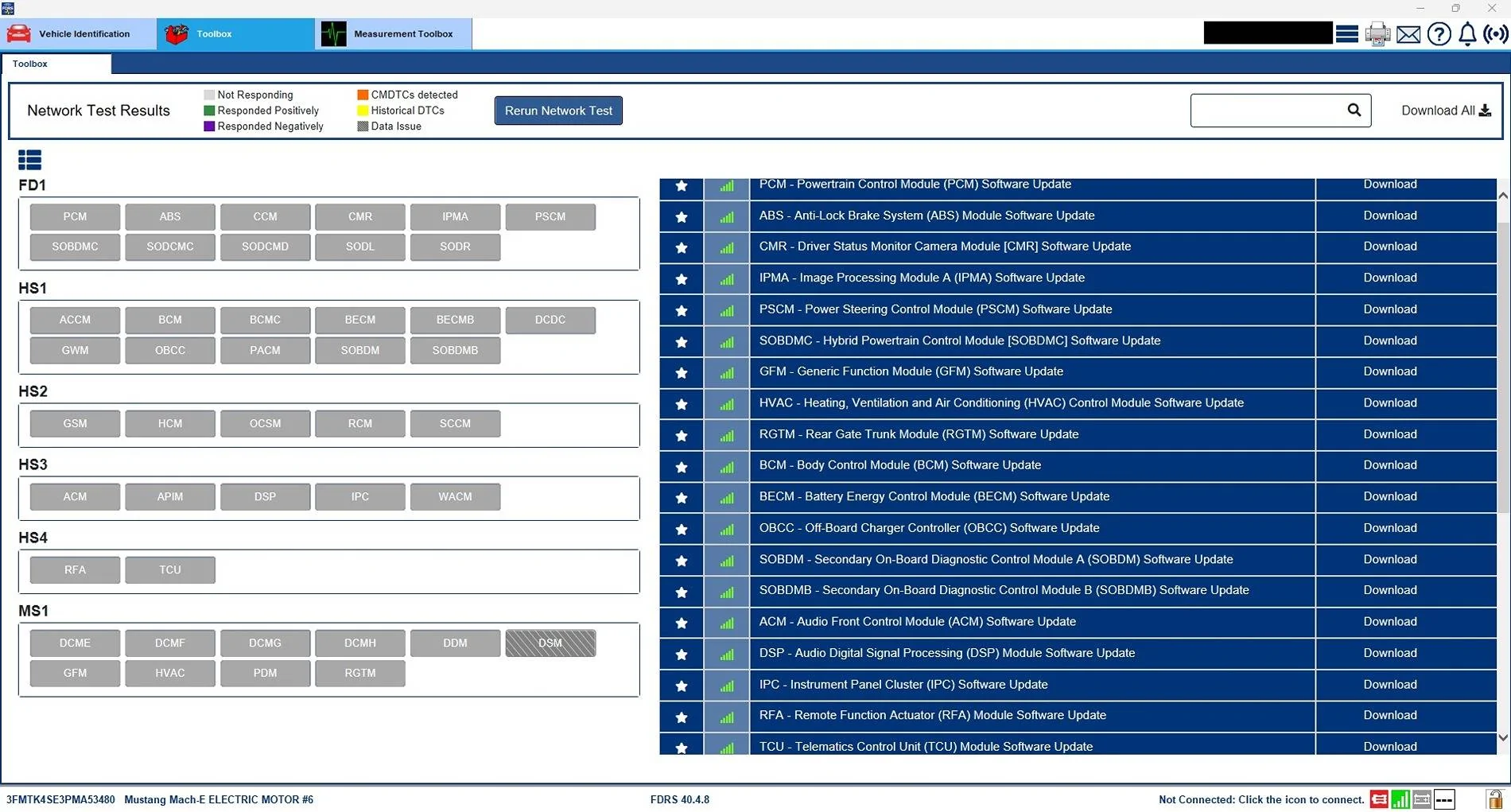Toggle the favorite star for RFA software update

point(682,717)
